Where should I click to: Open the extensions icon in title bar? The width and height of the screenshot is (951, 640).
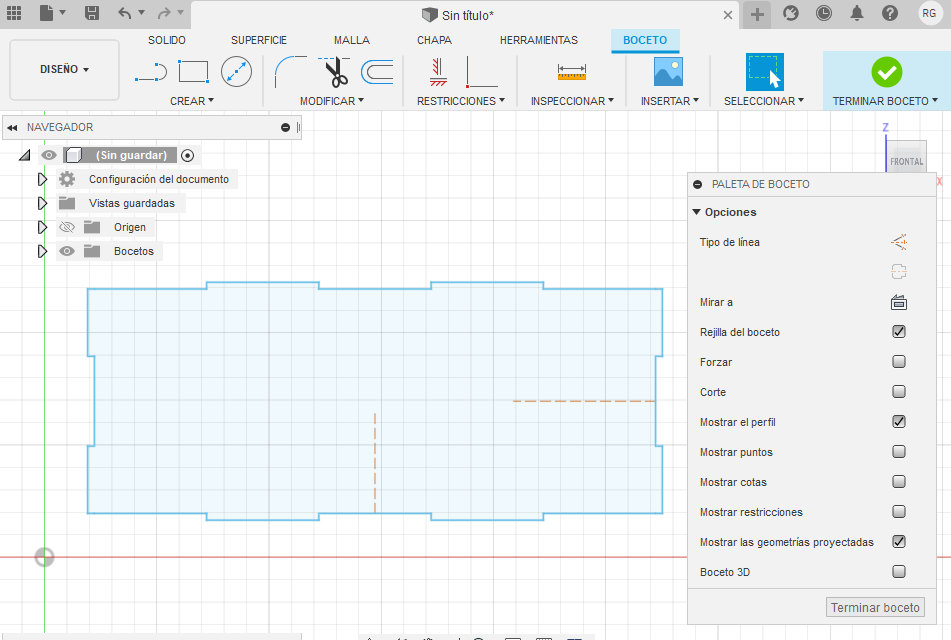tap(790, 13)
